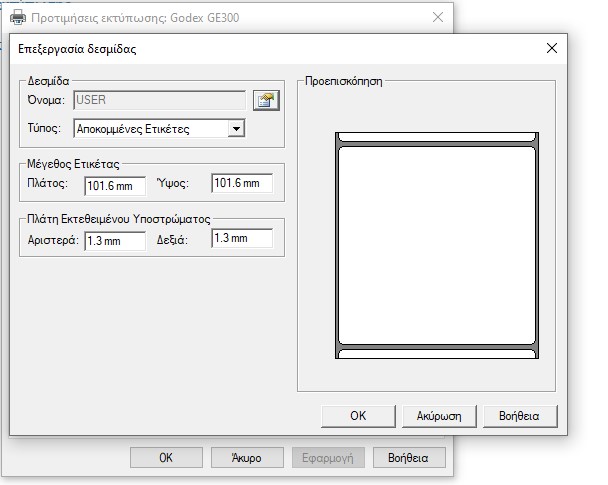Viewport: 608px width, 485px height.
Task: Click the Πλάτος label width field
Action: [115, 185]
